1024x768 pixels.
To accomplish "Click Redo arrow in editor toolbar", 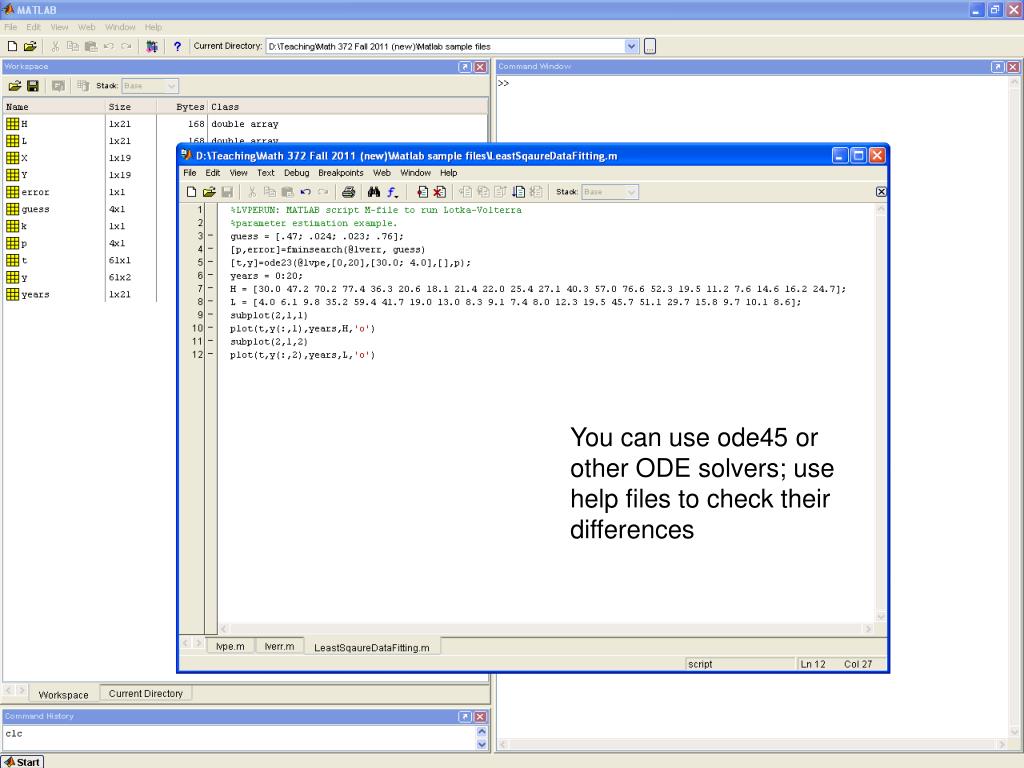I will 323,192.
